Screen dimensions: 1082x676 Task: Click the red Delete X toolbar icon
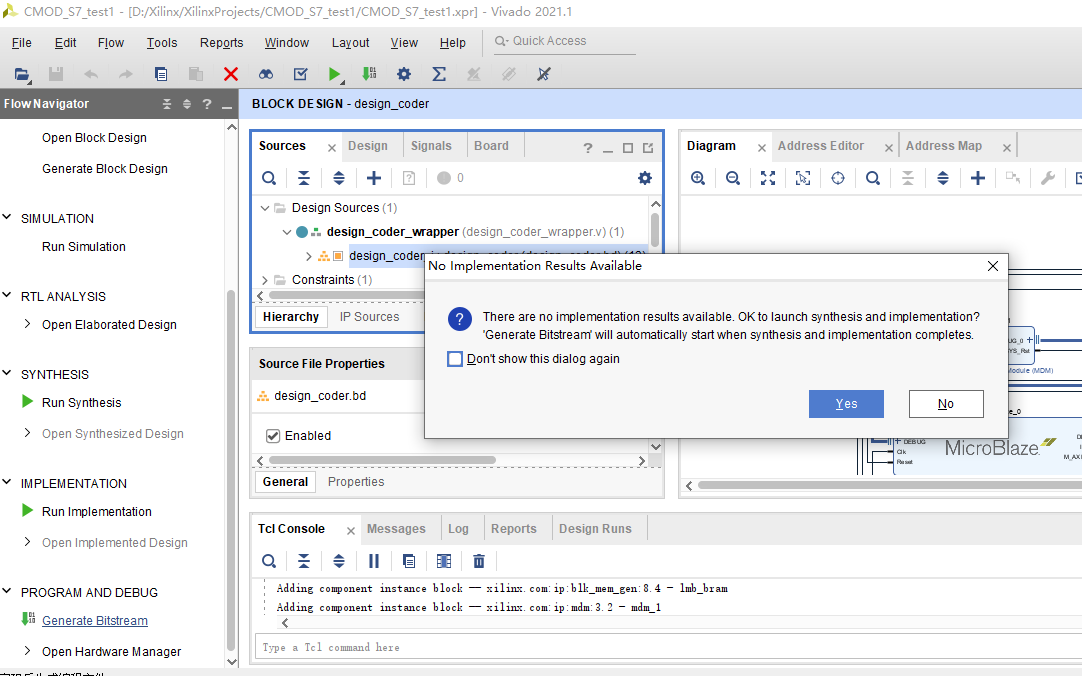[x=231, y=74]
